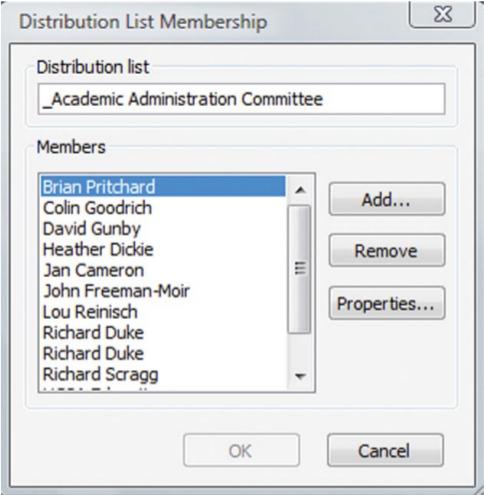Screen dimensions: 484x495
Task: Select the first Richard Duke entry
Action: (x=163, y=333)
